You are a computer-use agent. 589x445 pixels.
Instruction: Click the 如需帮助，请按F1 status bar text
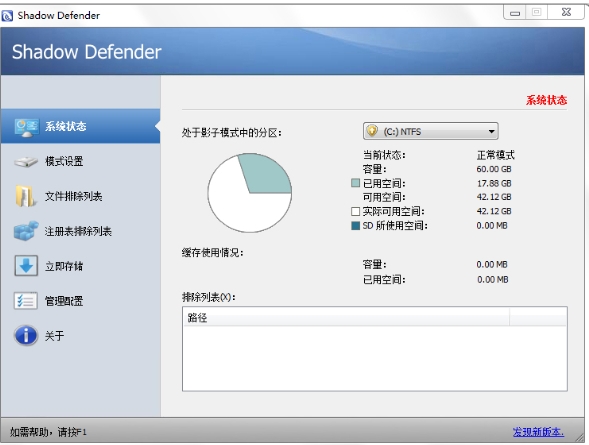[48, 432]
